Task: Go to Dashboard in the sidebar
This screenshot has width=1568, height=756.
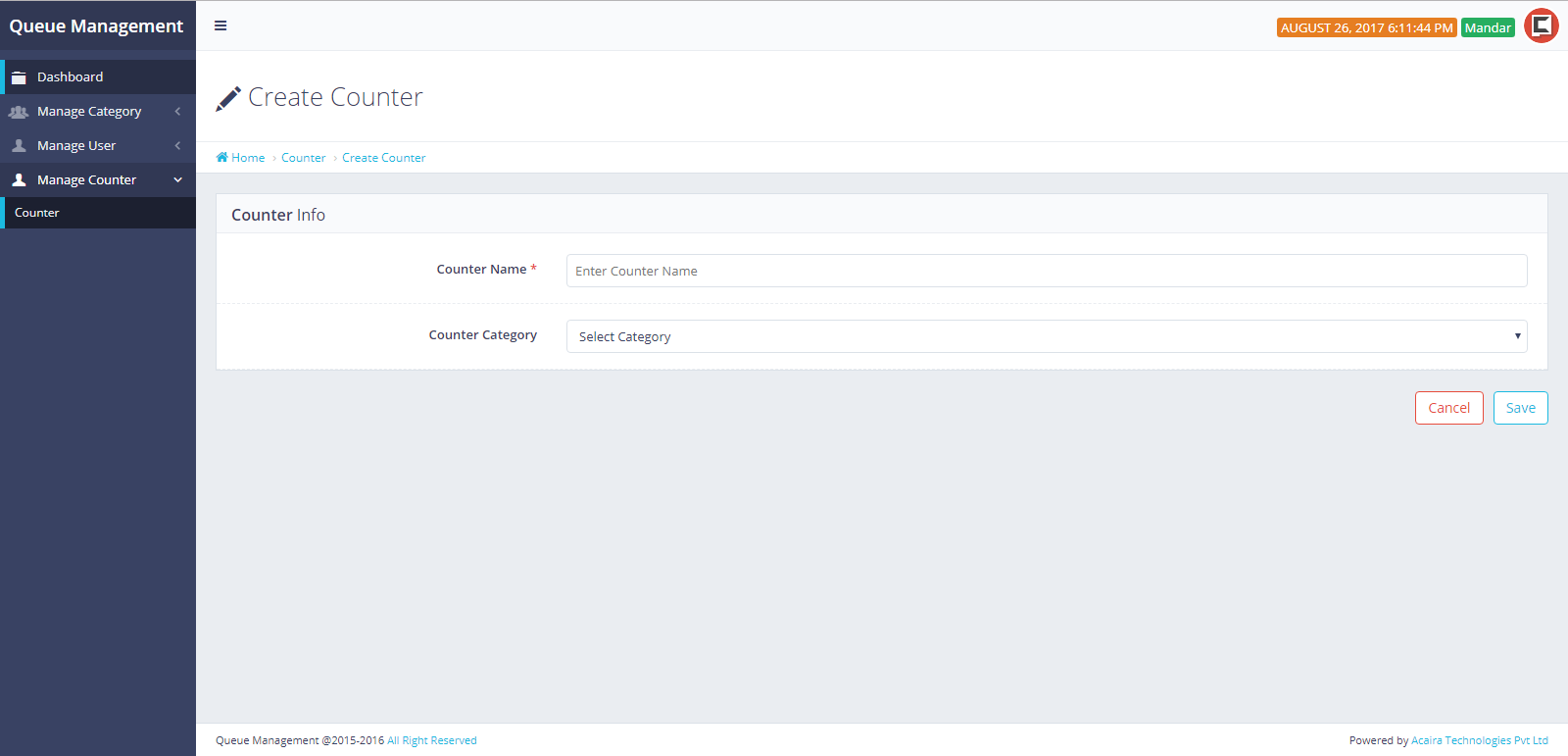Action: (x=70, y=77)
